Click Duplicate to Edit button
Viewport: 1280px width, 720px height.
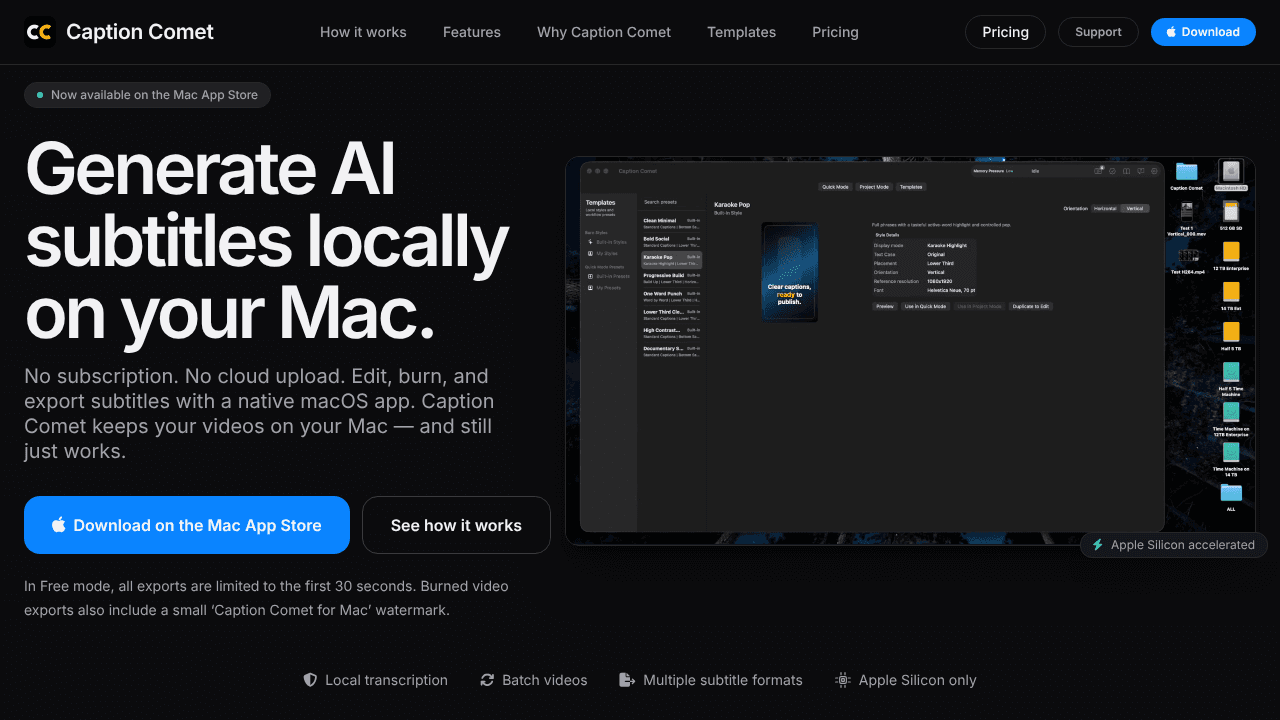(1030, 306)
